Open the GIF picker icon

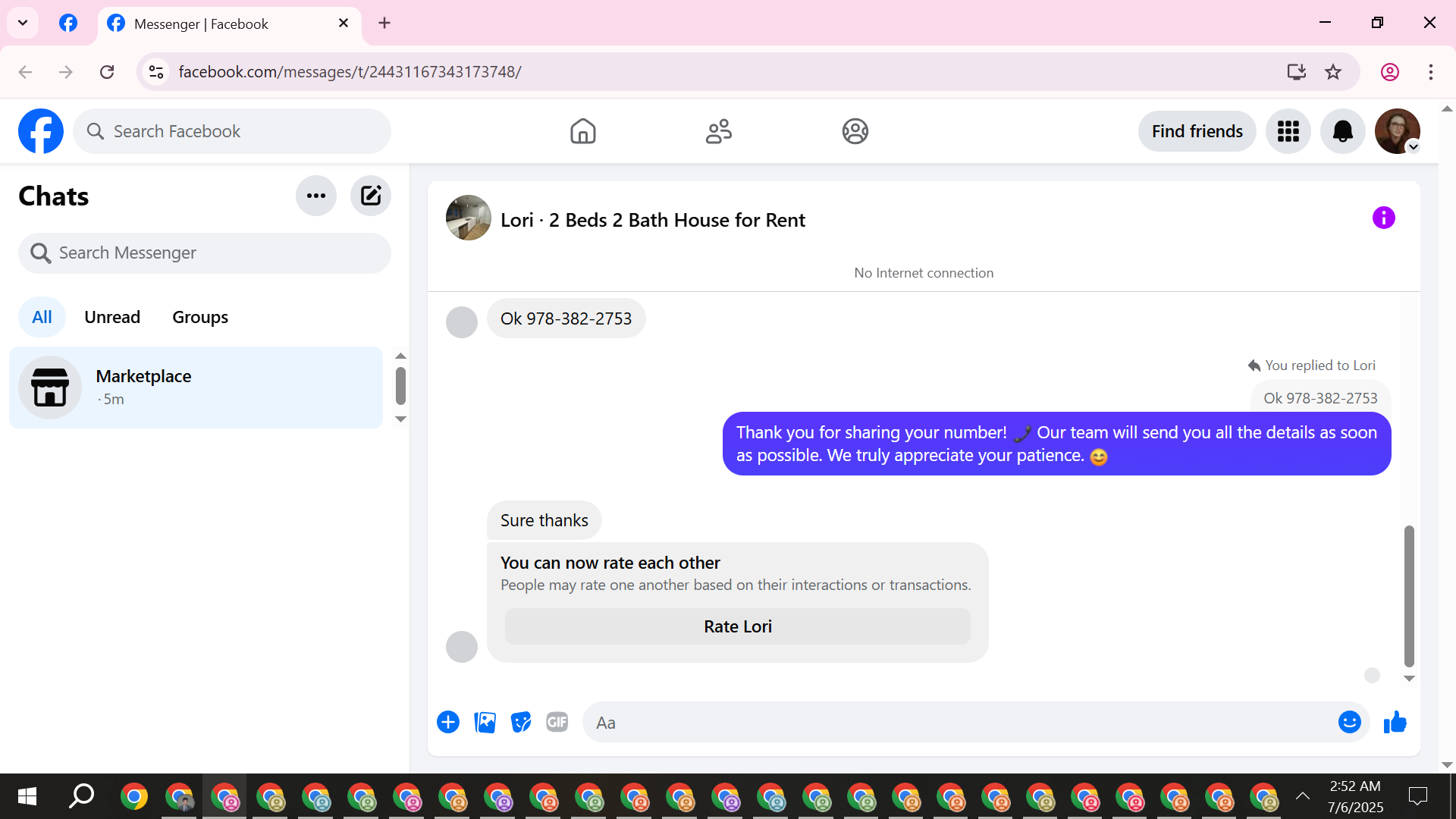point(557,722)
